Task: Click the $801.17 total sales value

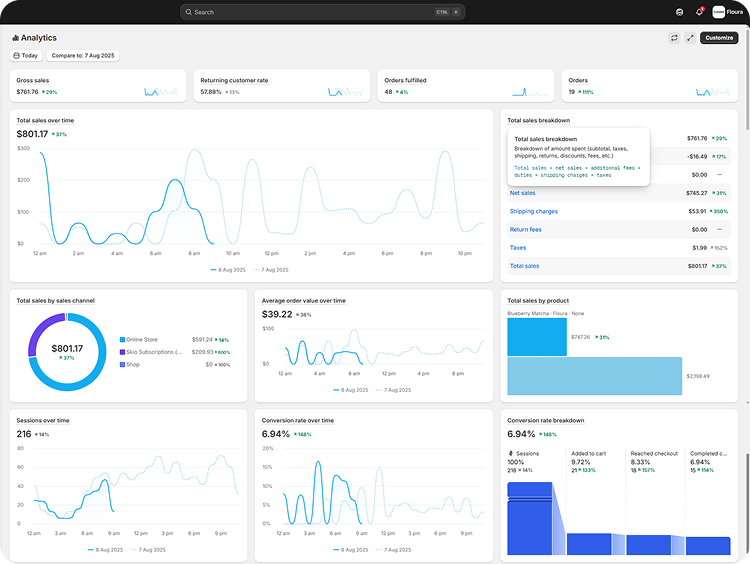Action: [32, 134]
